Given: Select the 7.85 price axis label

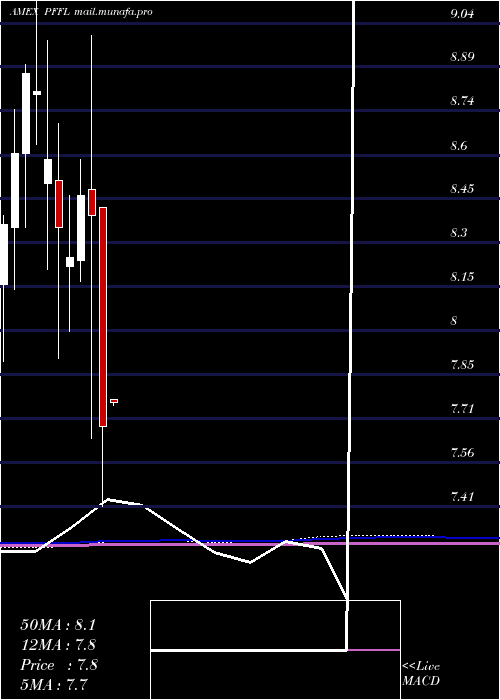Looking at the screenshot, I should tap(462, 365).
